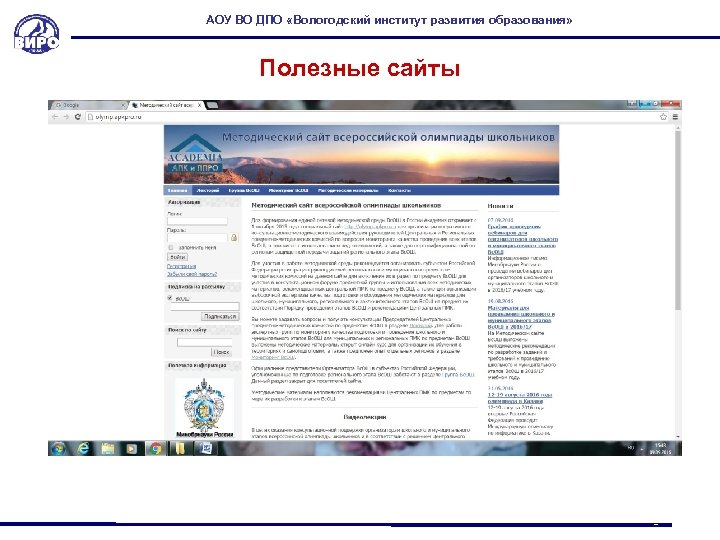Reload the page with the refresh icon
The width and height of the screenshot is (720, 540).
pos(78,117)
